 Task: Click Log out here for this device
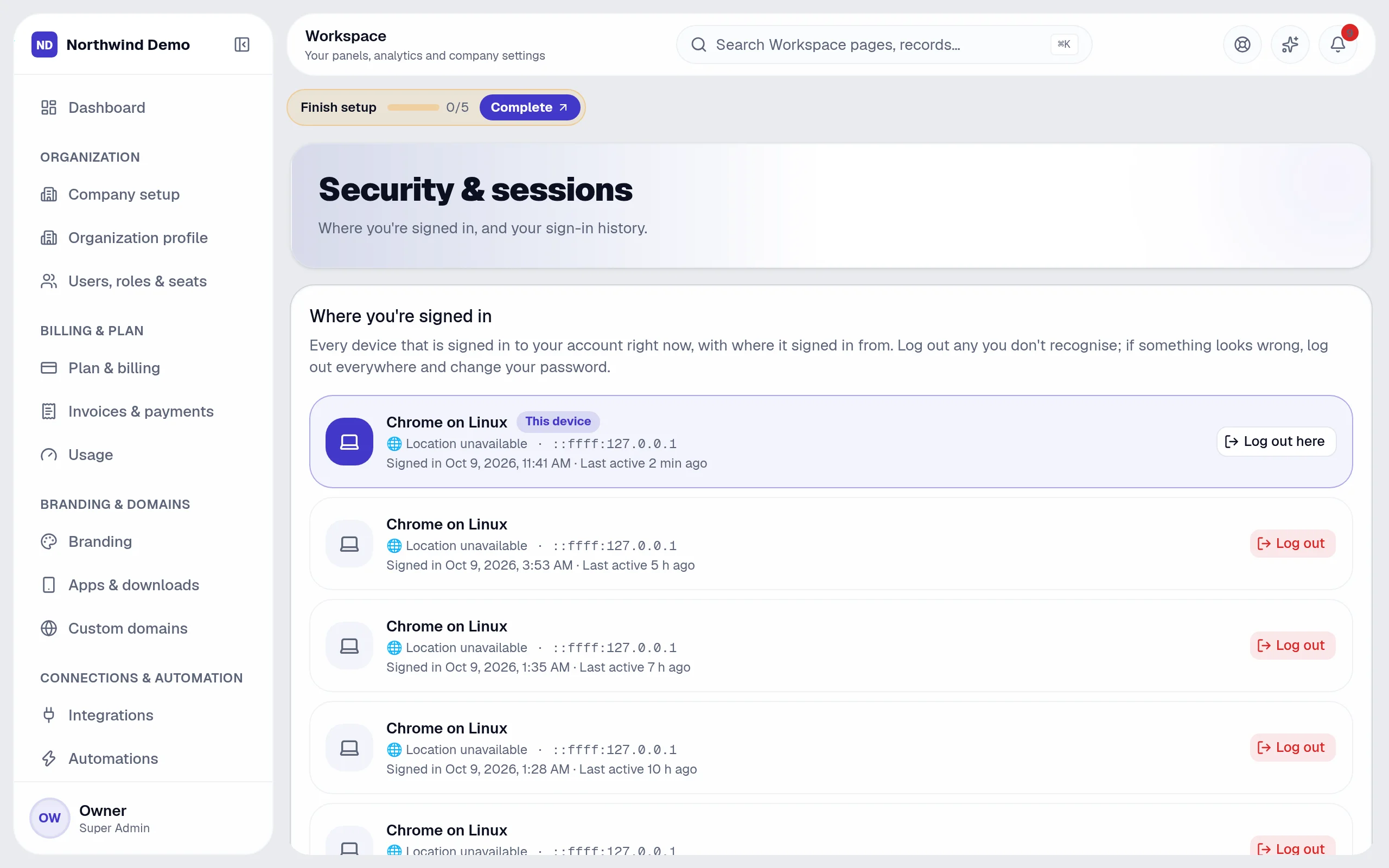point(1276,442)
